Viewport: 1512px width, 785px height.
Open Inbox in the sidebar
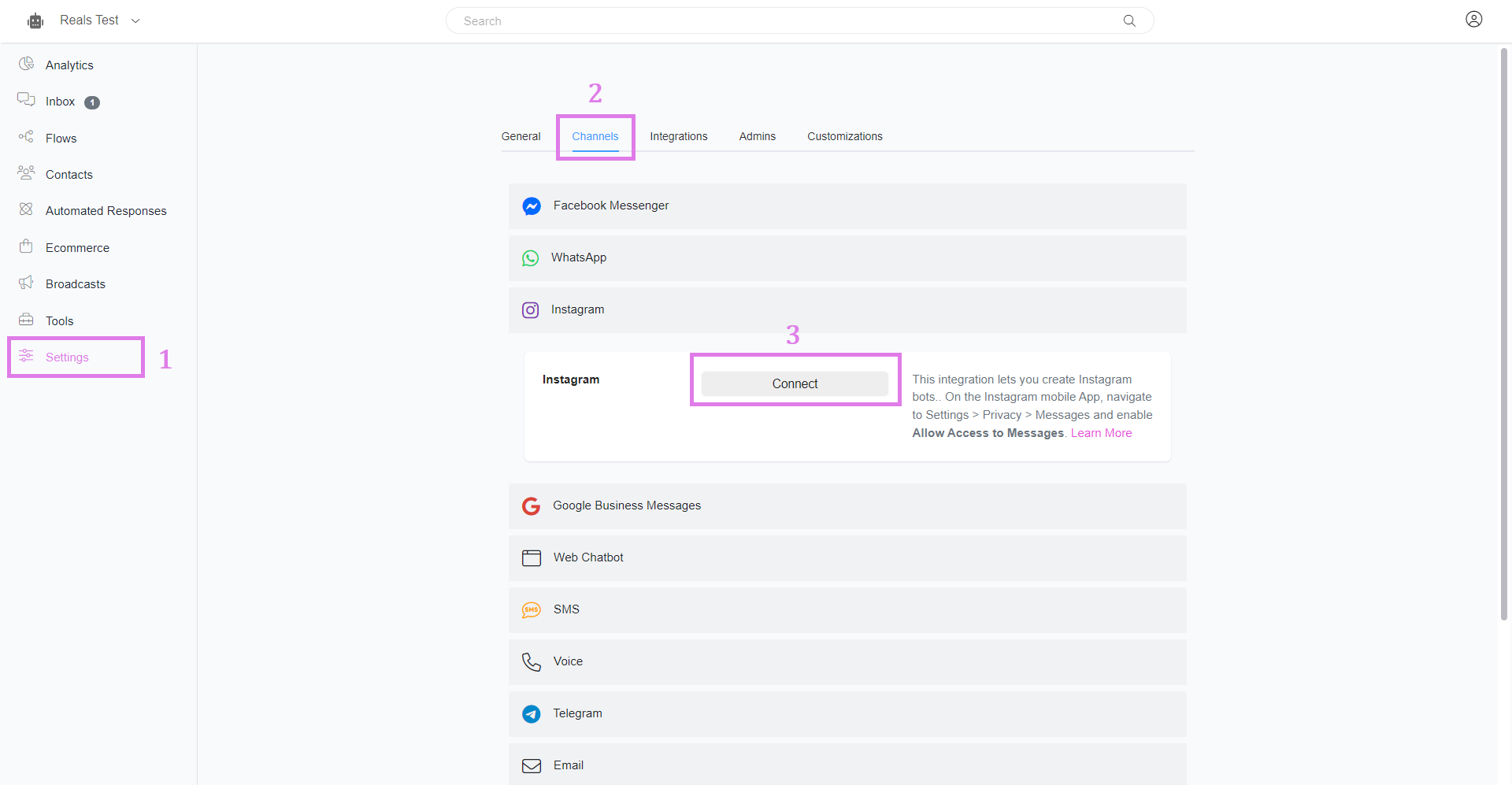click(60, 102)
